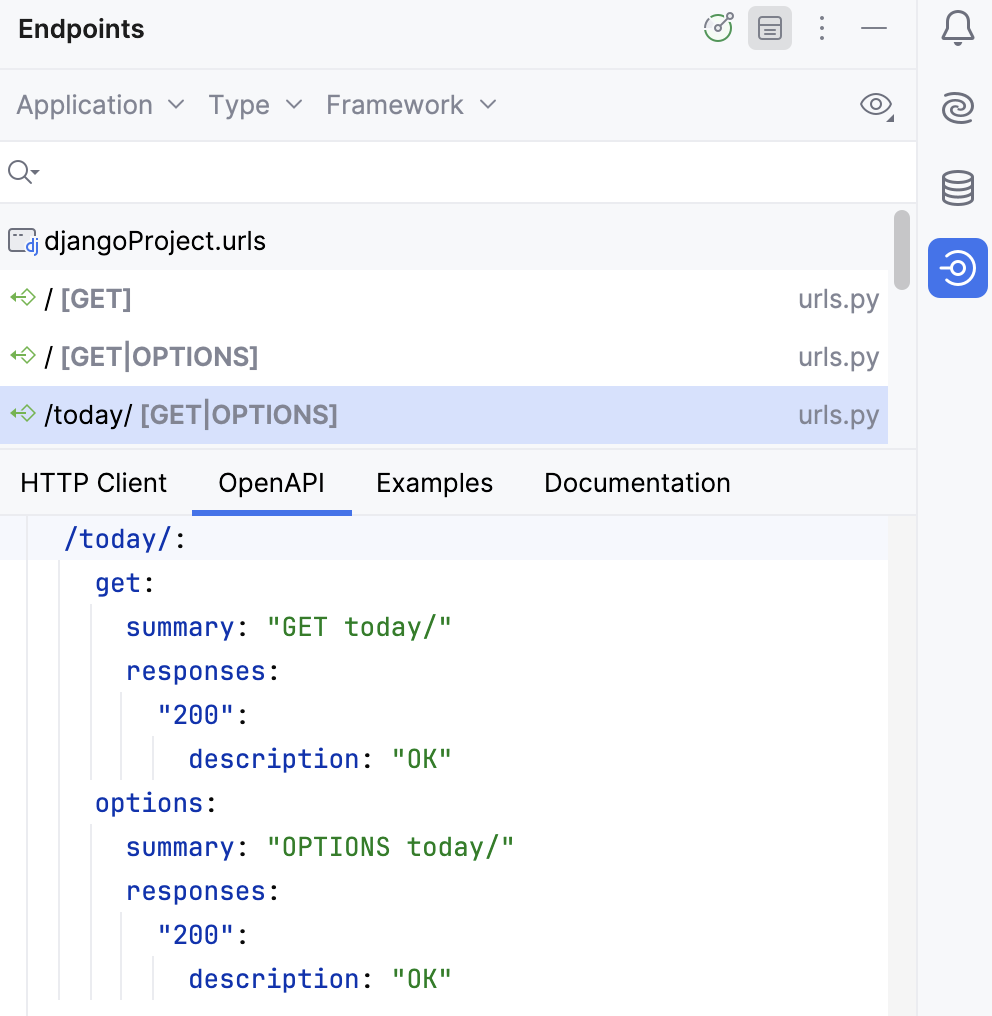Screen dimensions: 992x1016
Task: Toggle the endpoint details view layout
Action: (x=769, y=28)
